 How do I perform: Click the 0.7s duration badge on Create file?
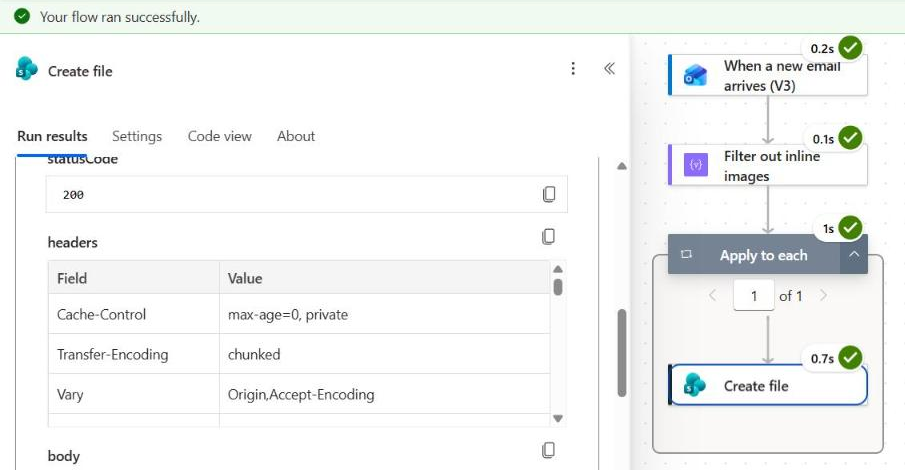point(822,359)
